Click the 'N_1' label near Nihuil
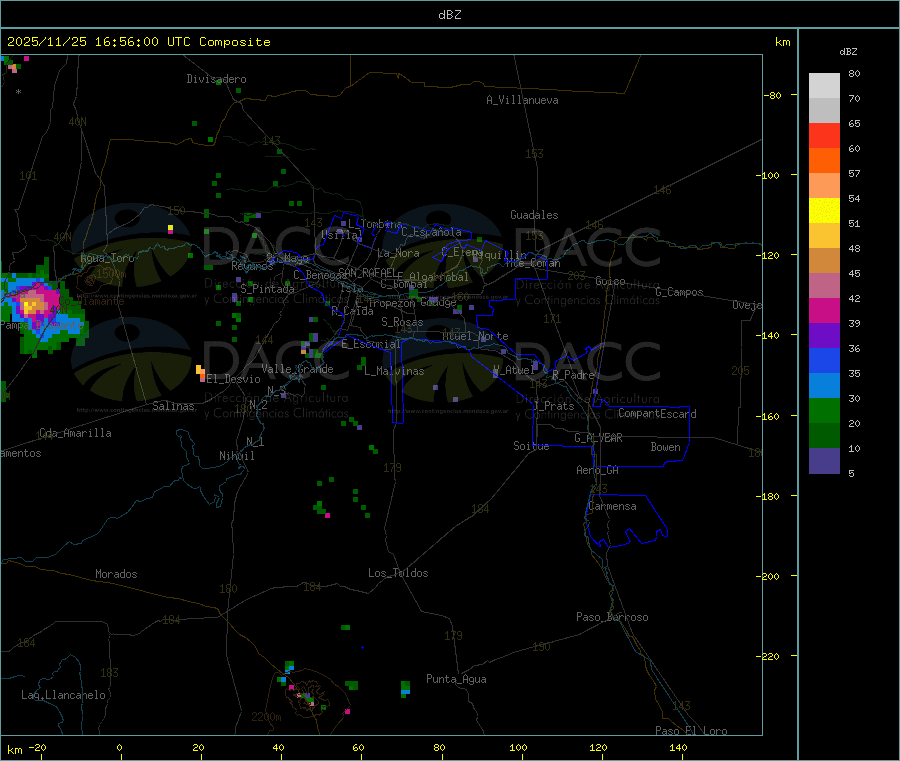This screenshot has height=761, width=900. point(255,442)
